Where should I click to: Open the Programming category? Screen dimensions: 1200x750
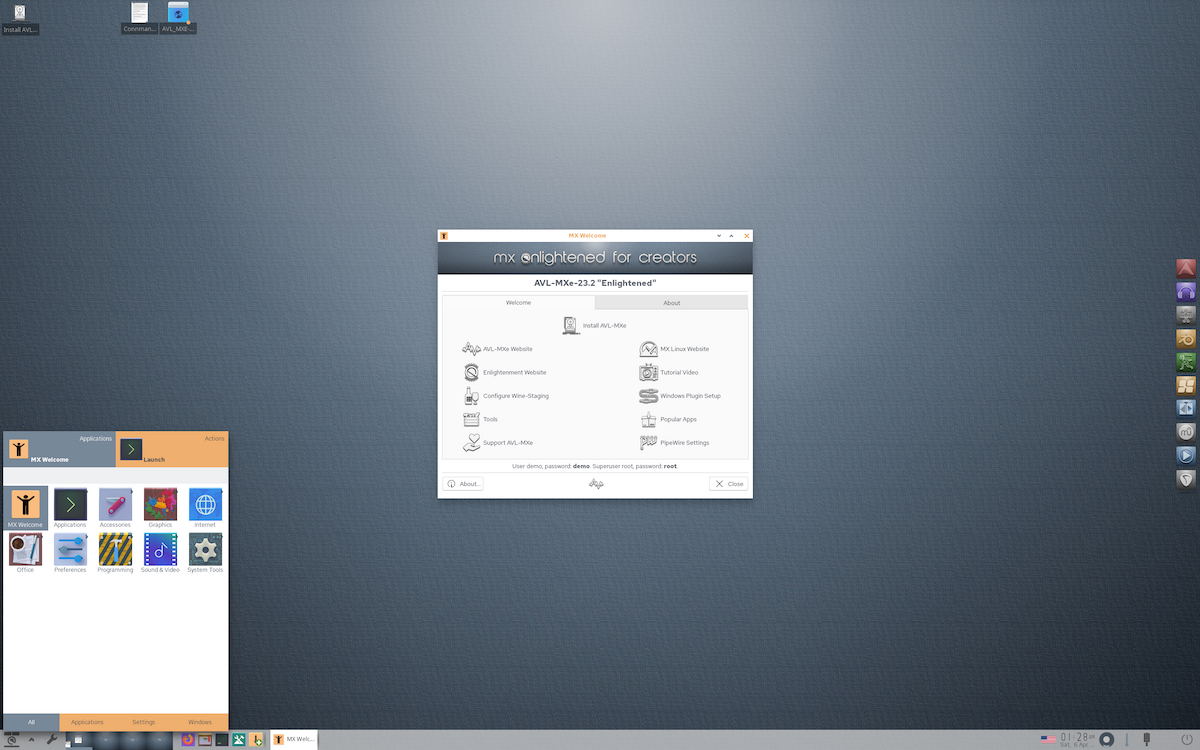tap(115, 553)
